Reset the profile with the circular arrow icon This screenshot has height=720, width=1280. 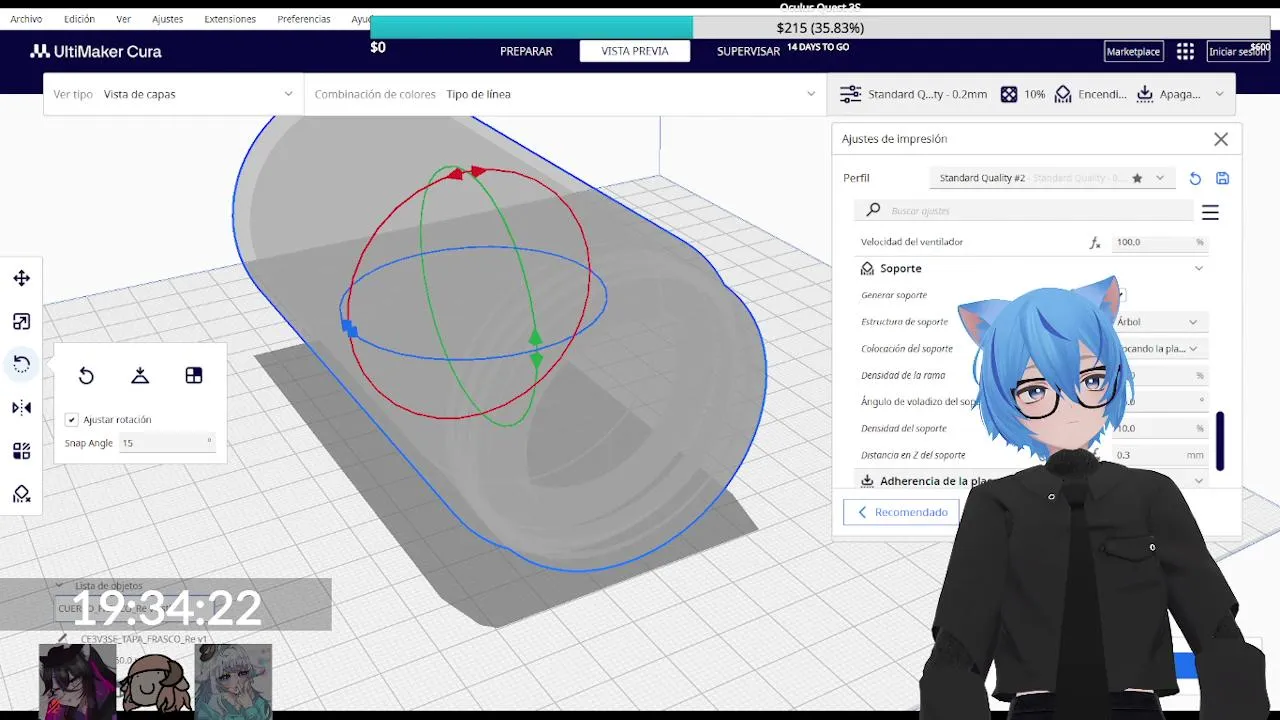(1195, 178)
